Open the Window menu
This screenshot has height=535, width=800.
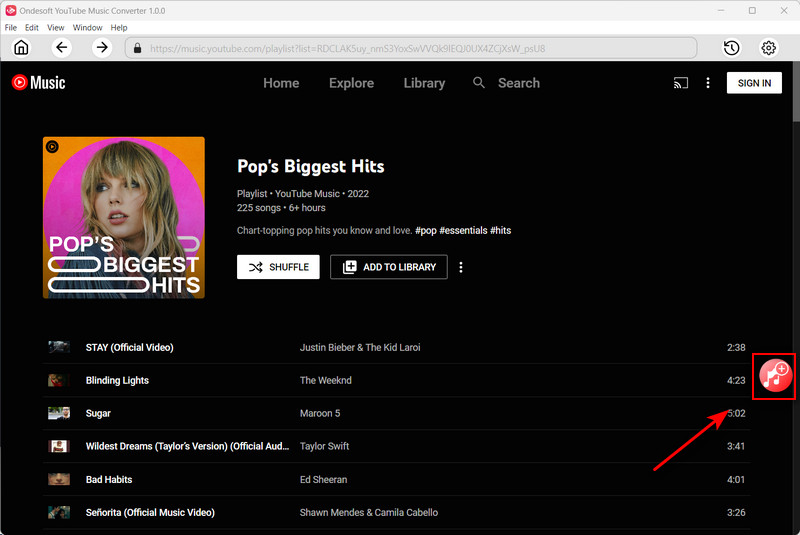87,28
